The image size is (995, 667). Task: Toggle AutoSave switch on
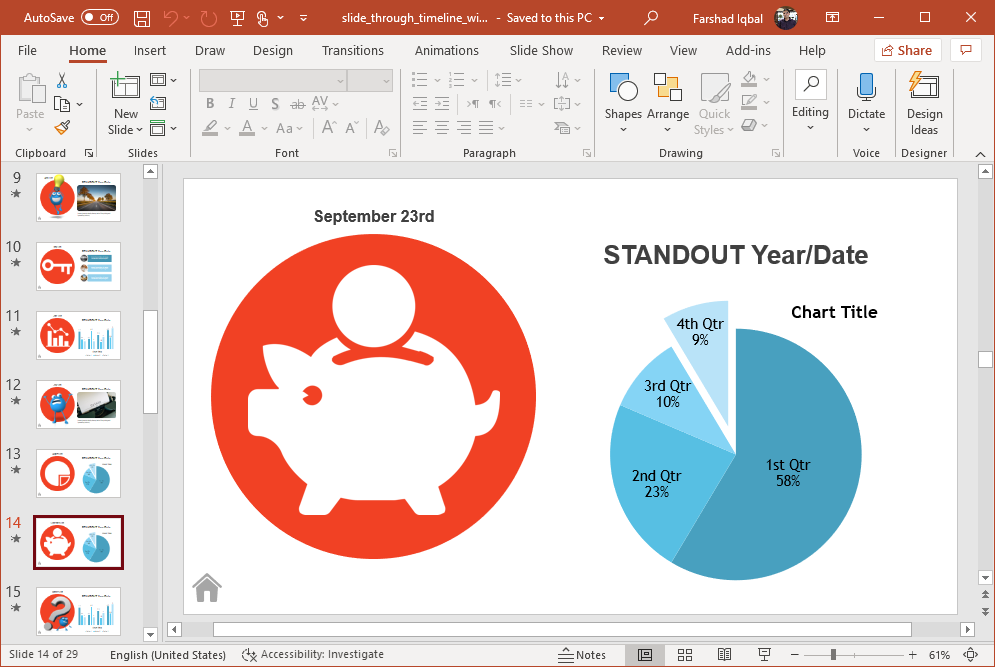99,18
